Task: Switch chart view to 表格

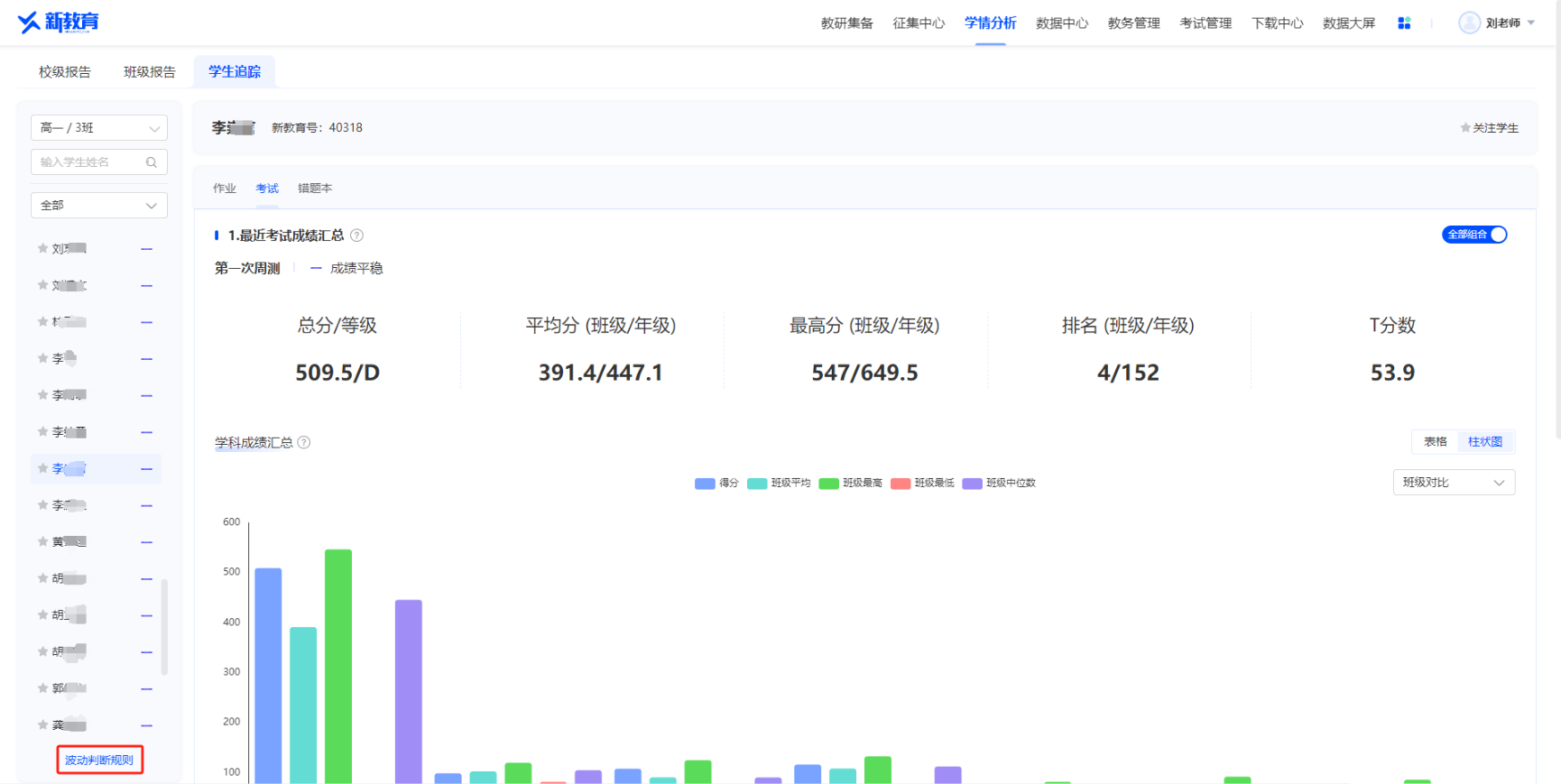Action: coord(1435,442)
